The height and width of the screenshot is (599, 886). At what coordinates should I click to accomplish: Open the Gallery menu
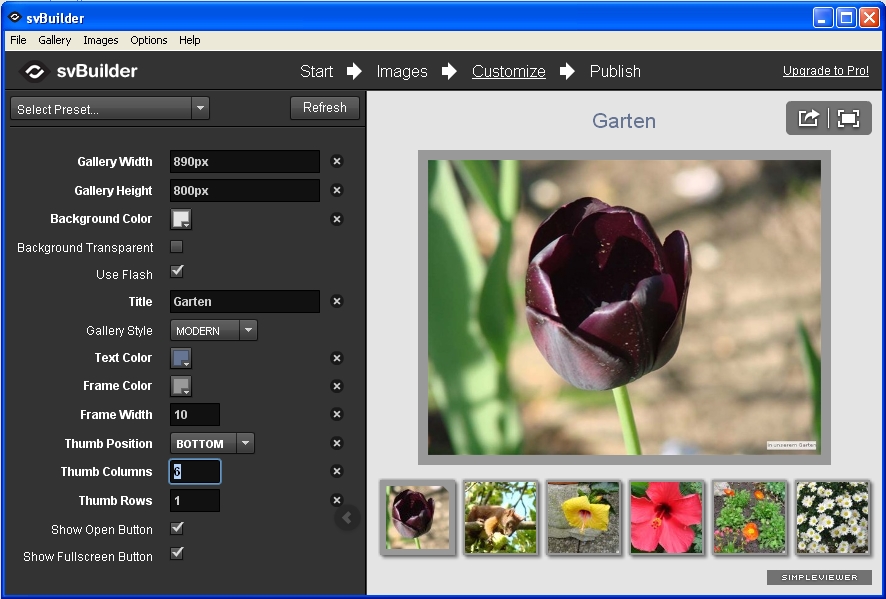(55, 40)
